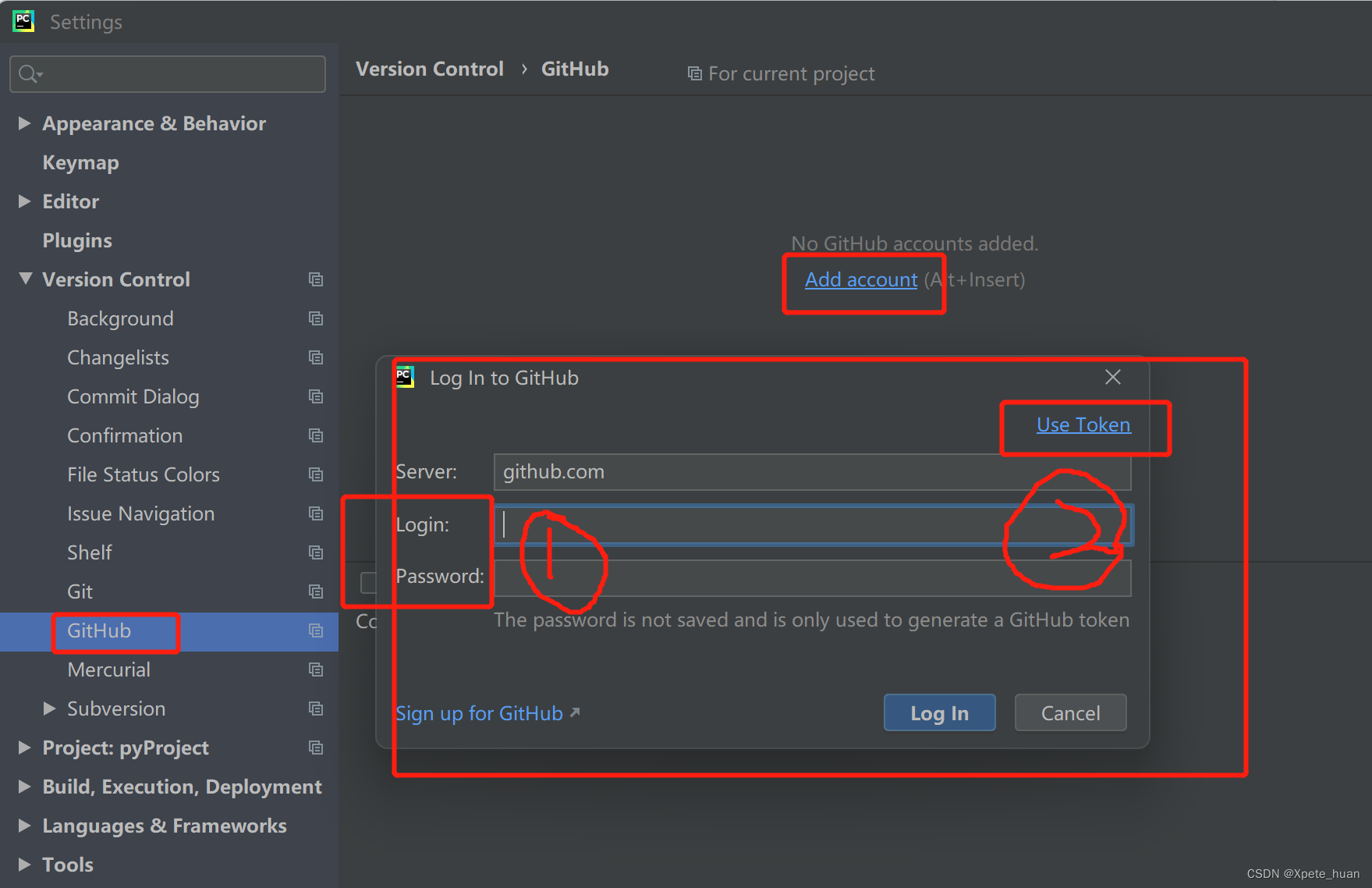Focus the settings search field
The height and width of the screenshot is (888, 1372).
coord(168,74)
